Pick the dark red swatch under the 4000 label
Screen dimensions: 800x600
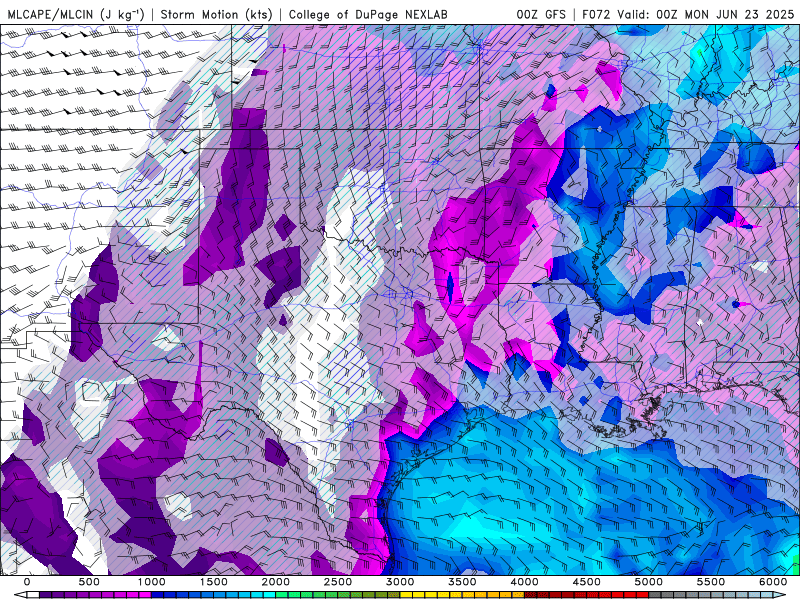531,595
